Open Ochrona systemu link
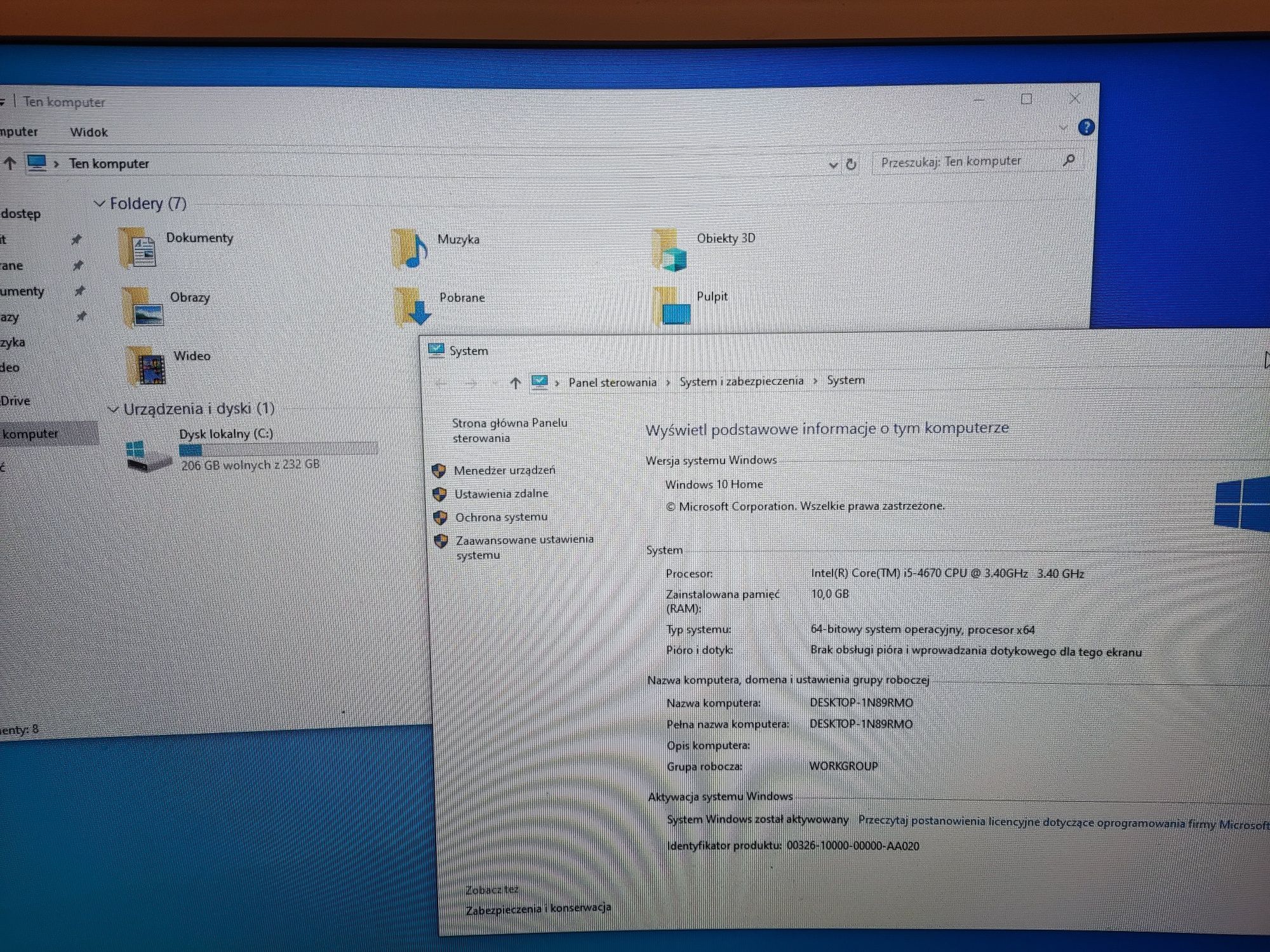 pos(501,517)
